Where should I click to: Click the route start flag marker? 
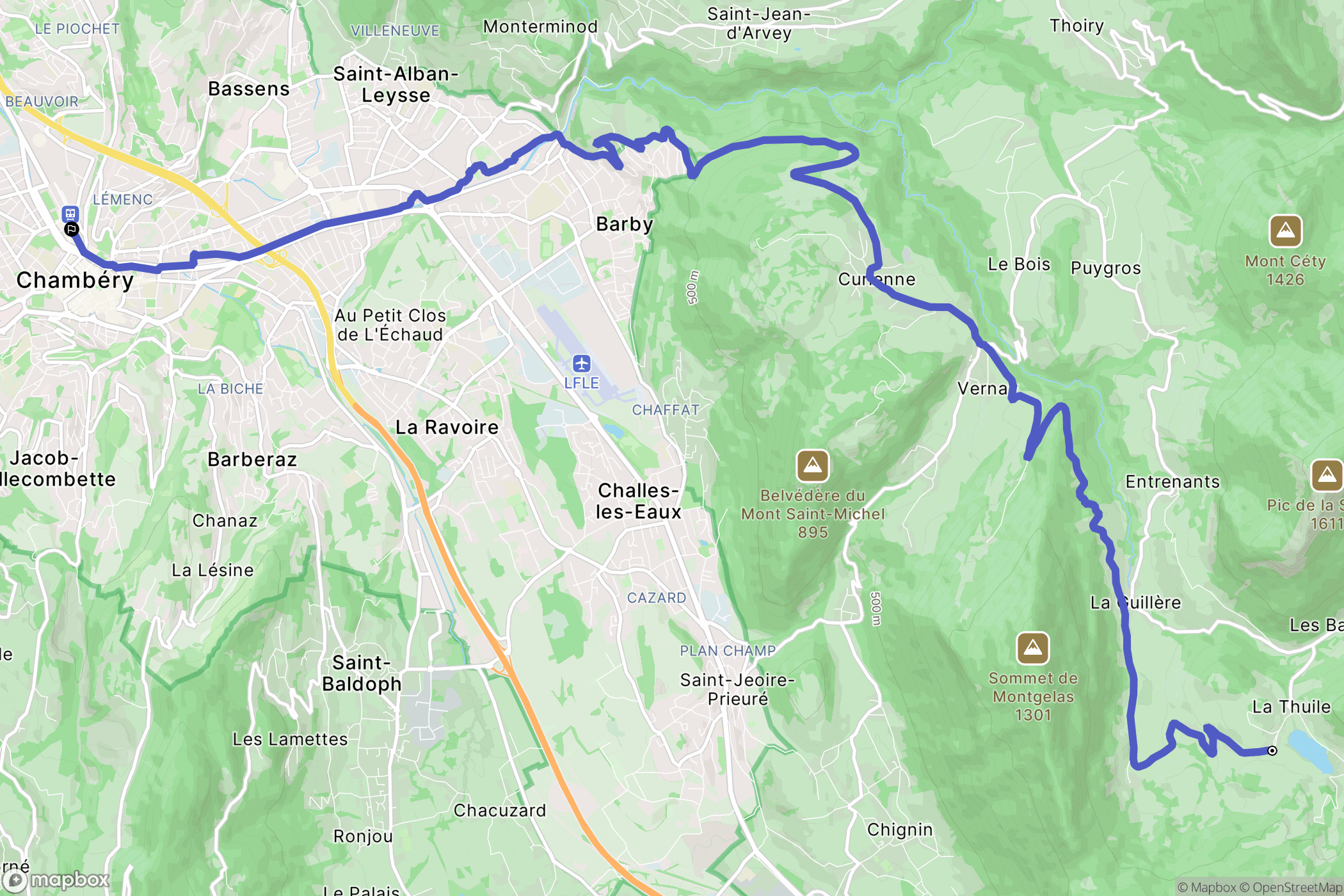(x=72, y=229)
